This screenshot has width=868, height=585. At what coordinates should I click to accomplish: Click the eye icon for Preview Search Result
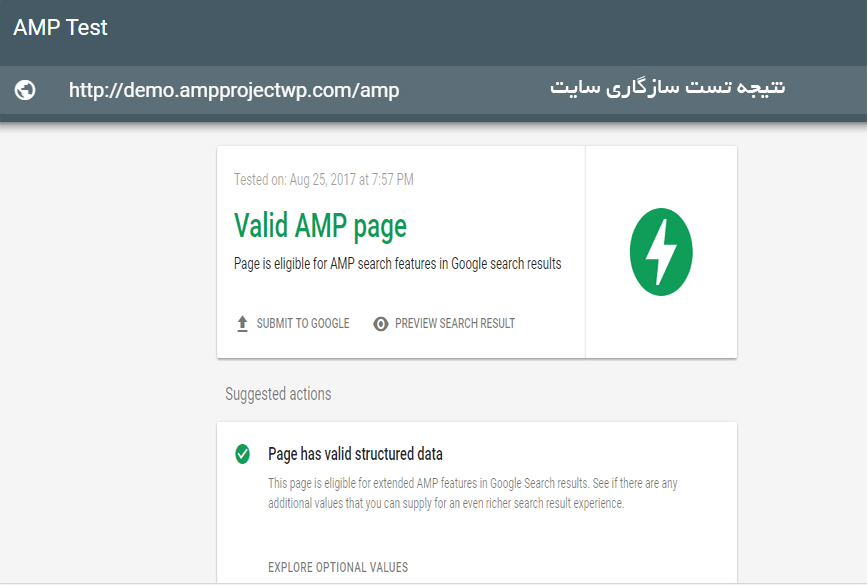381,324
